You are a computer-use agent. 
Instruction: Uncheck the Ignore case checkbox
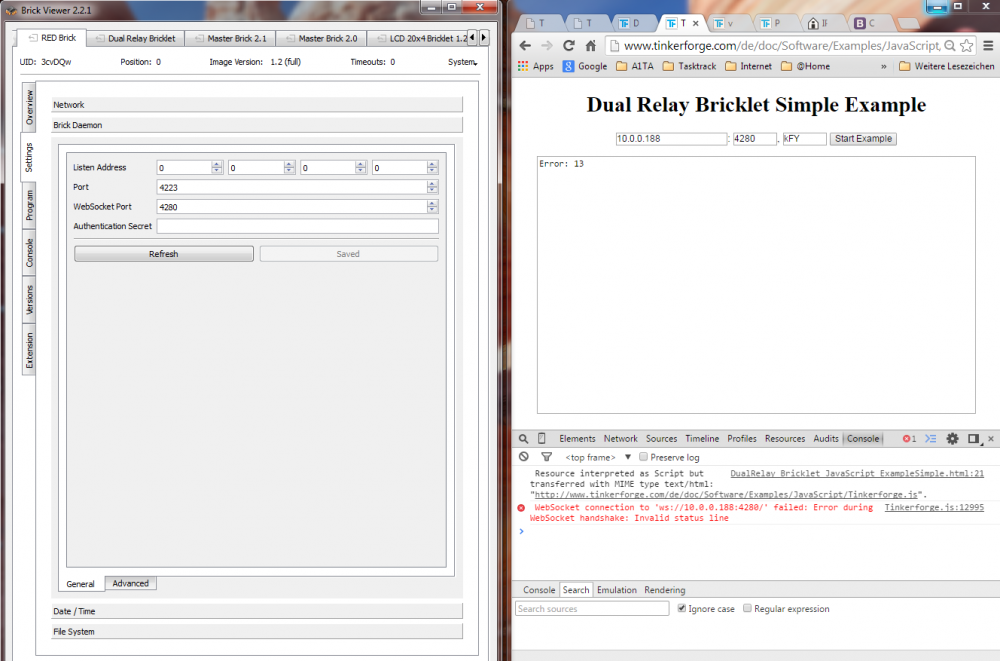pyautogui.click(x=682, y=608)
